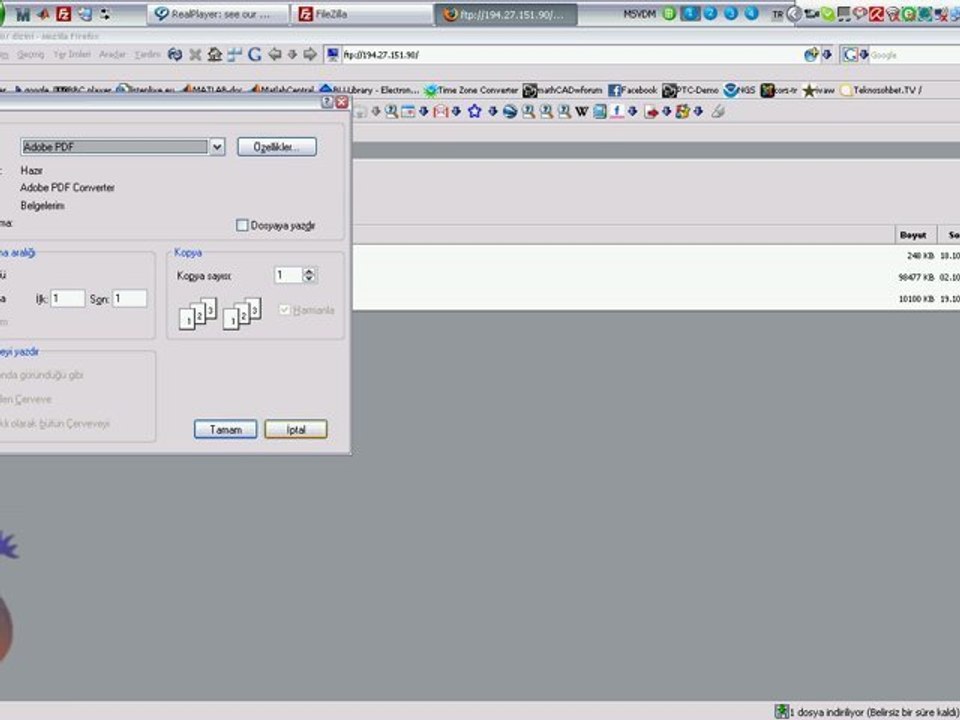Open the BU Library - Electron... bookmark

click(x=370, y=91)
